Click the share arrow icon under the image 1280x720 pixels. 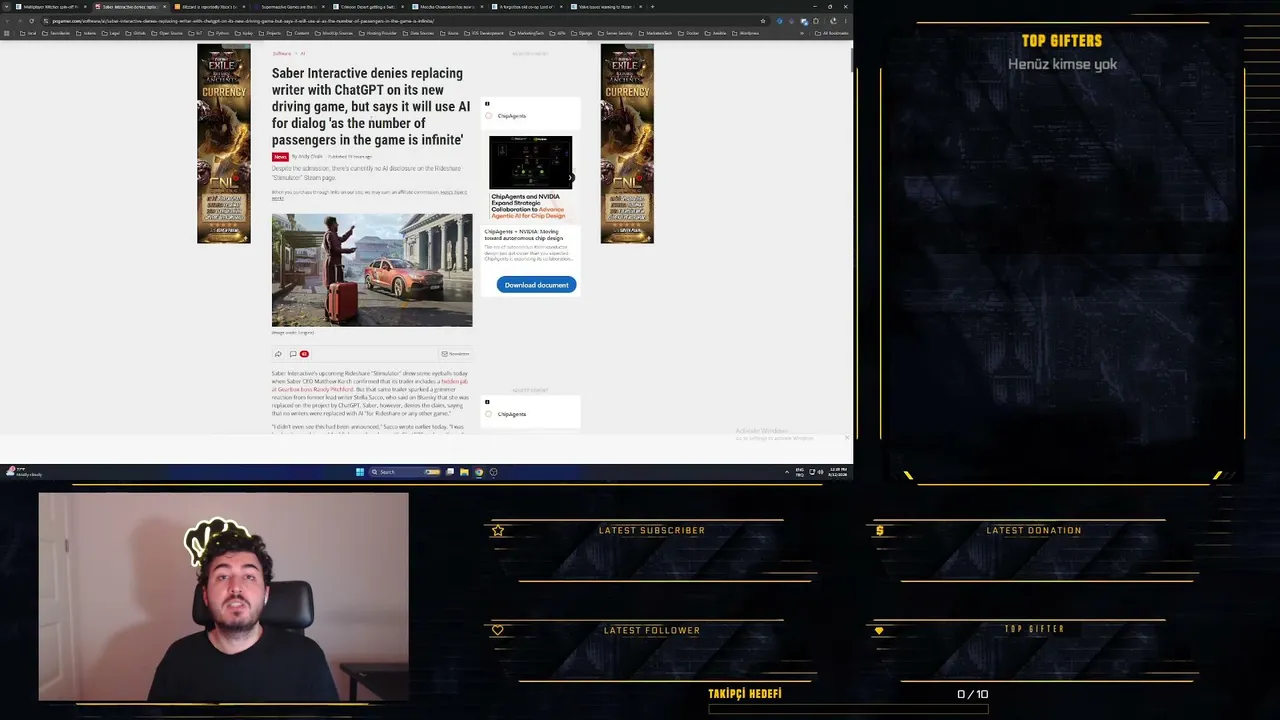point(278,354)
